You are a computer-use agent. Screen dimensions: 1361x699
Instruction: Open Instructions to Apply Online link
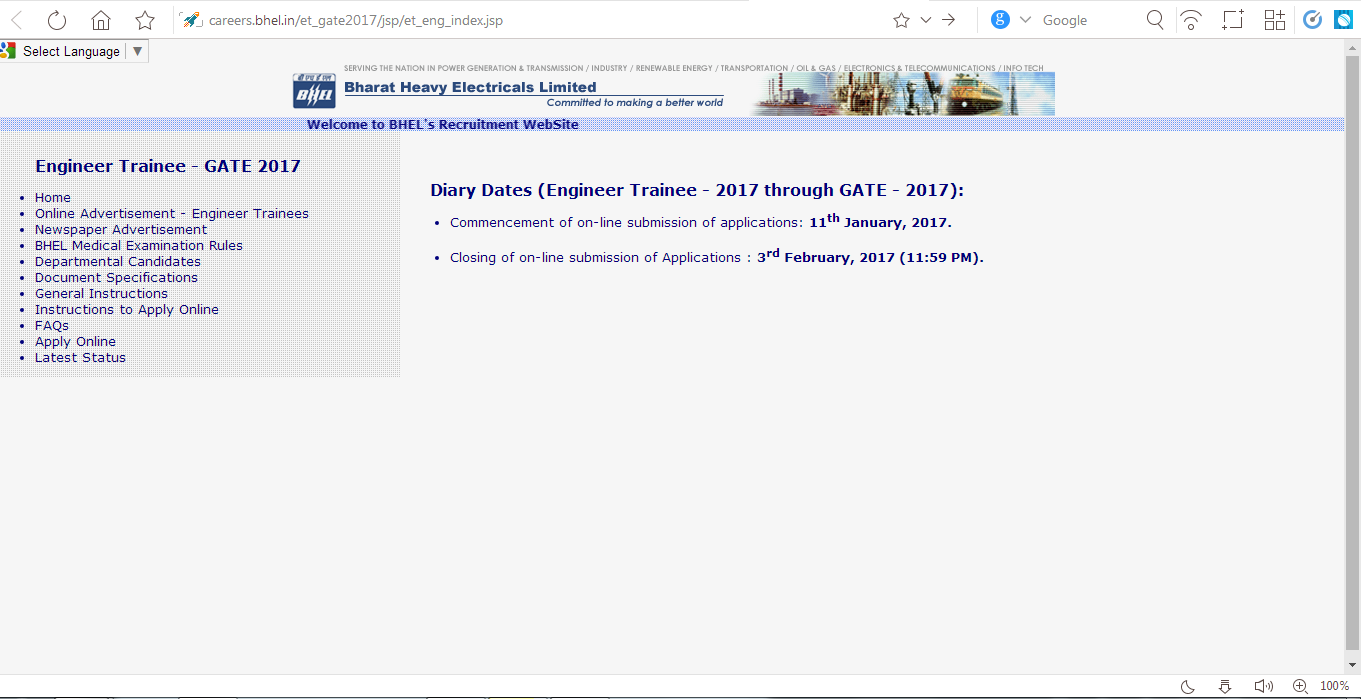pyautogui.click(x=127, y=310)
